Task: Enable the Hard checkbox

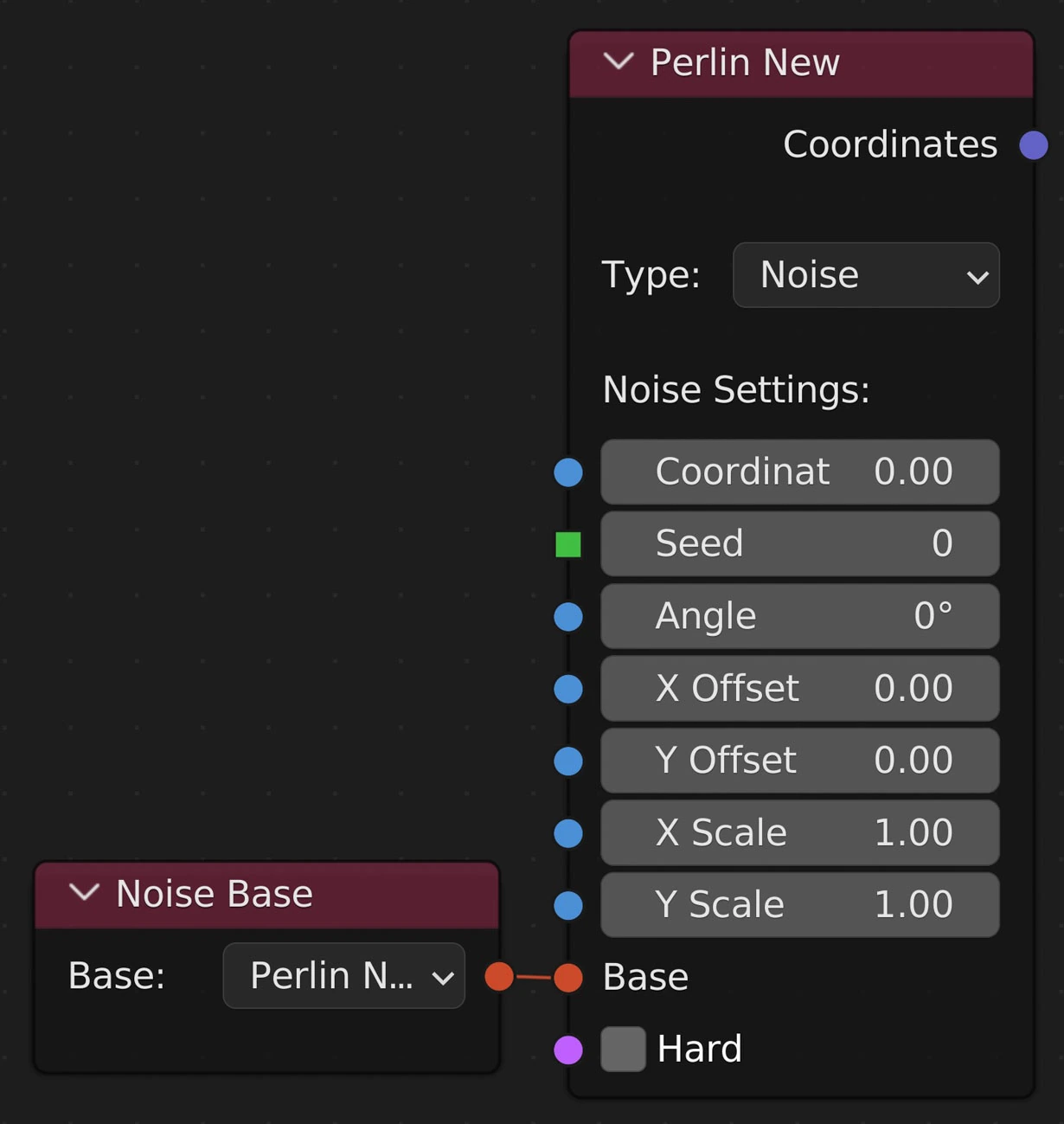Action: 623,1050
